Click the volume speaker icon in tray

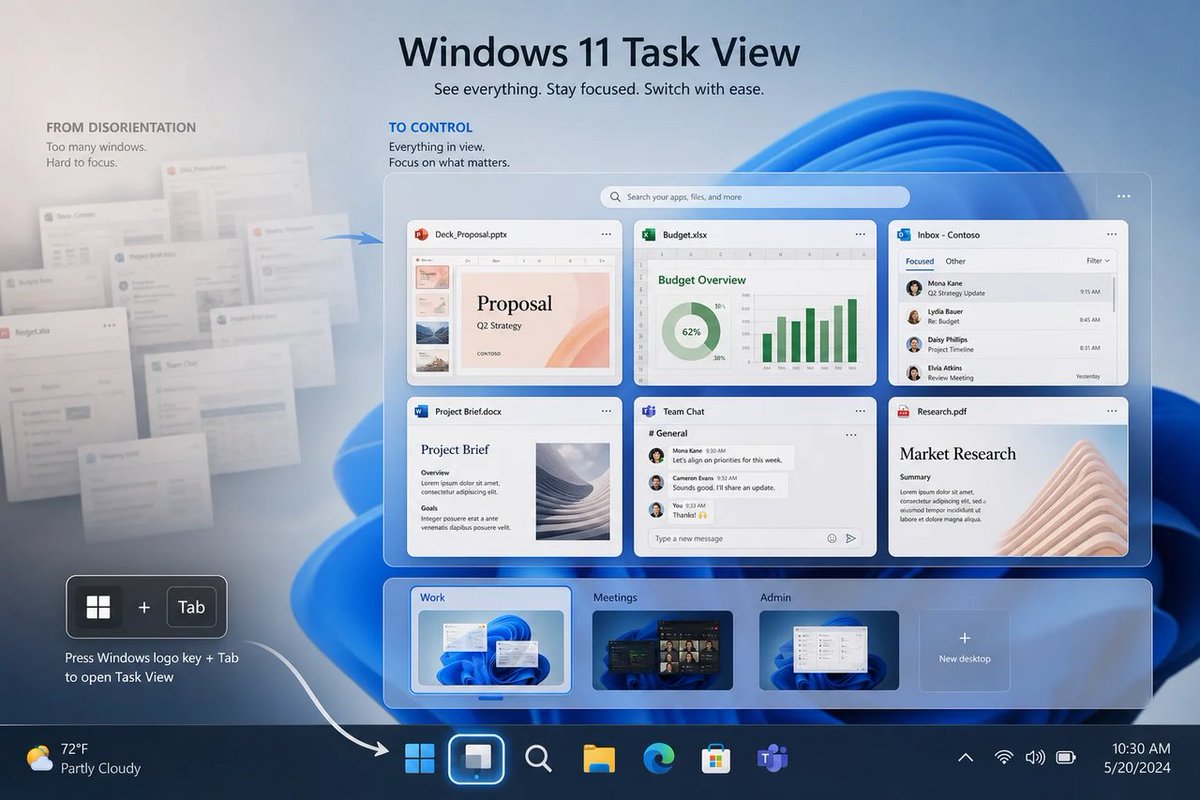[1035, 758]
